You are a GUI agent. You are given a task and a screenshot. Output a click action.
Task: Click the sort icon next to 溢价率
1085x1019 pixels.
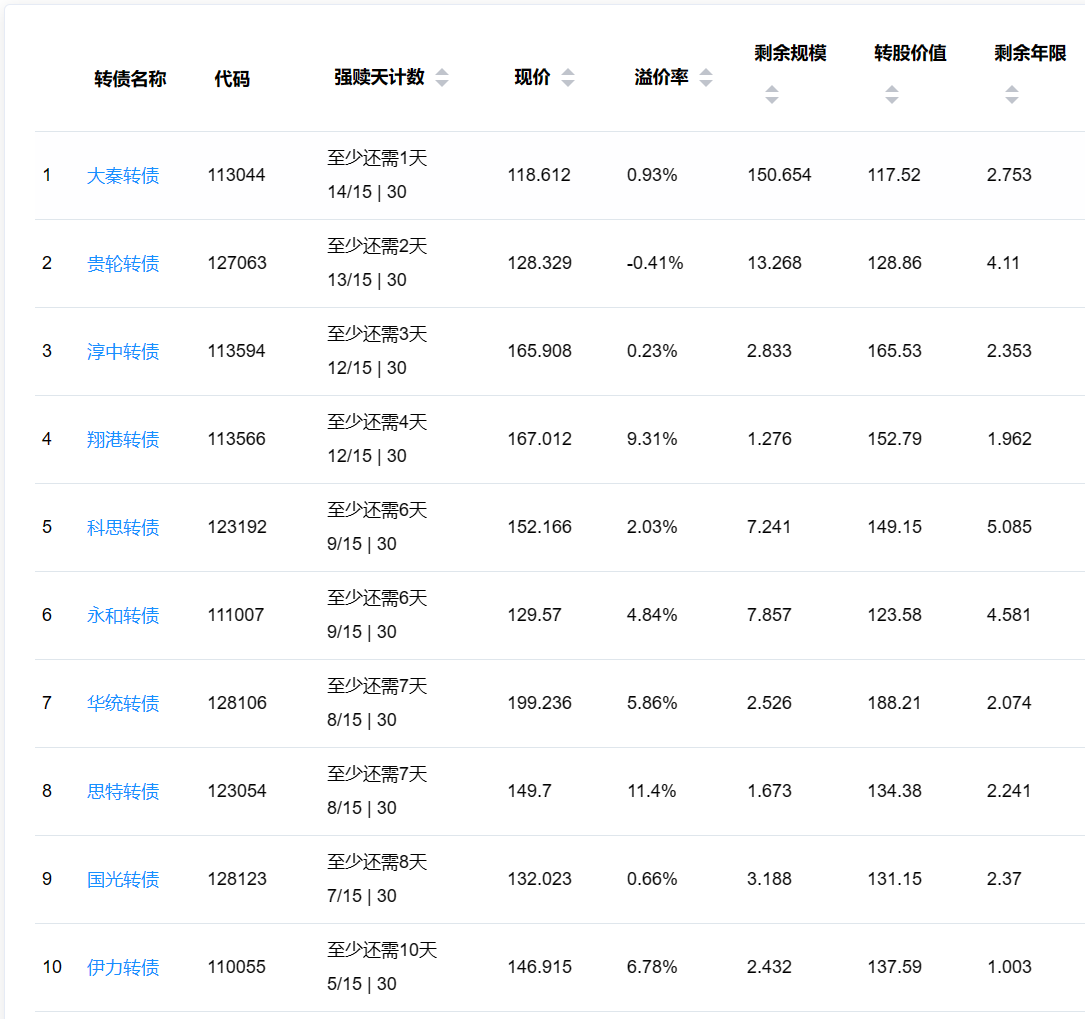706,78
